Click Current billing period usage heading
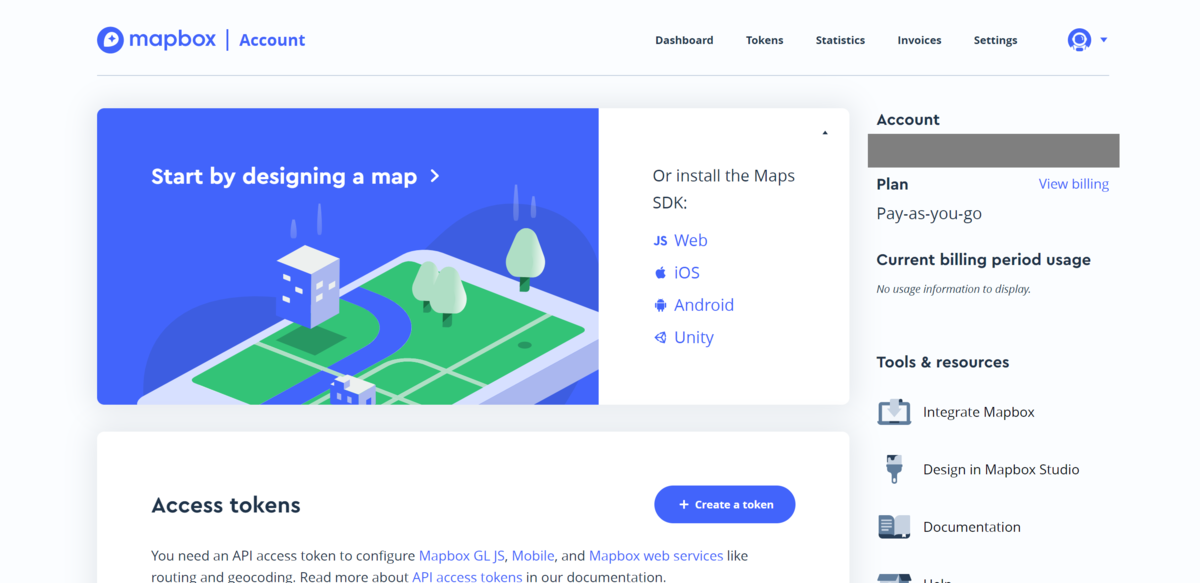The width and height of the screenshot is (1200, 583). point(983,260)
